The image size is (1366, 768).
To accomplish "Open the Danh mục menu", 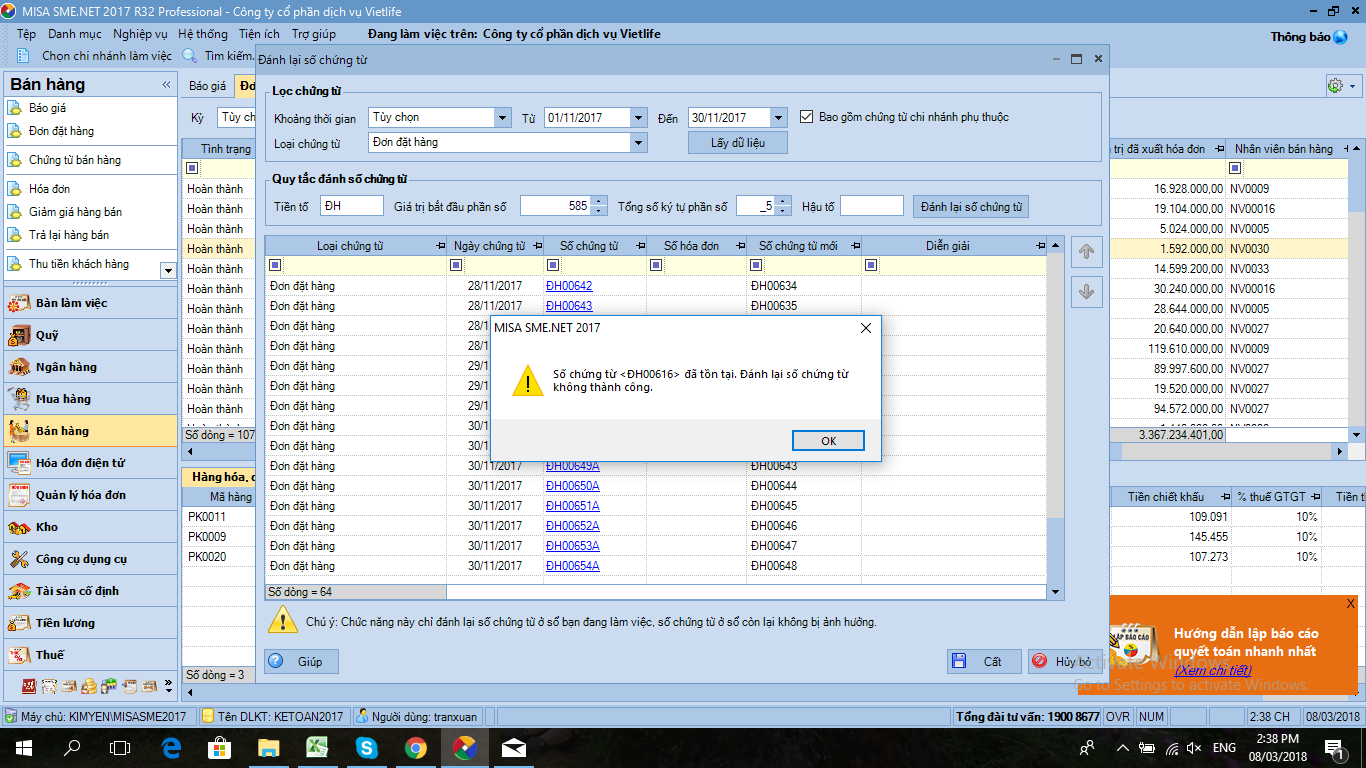I will click(x=75, y=34).
